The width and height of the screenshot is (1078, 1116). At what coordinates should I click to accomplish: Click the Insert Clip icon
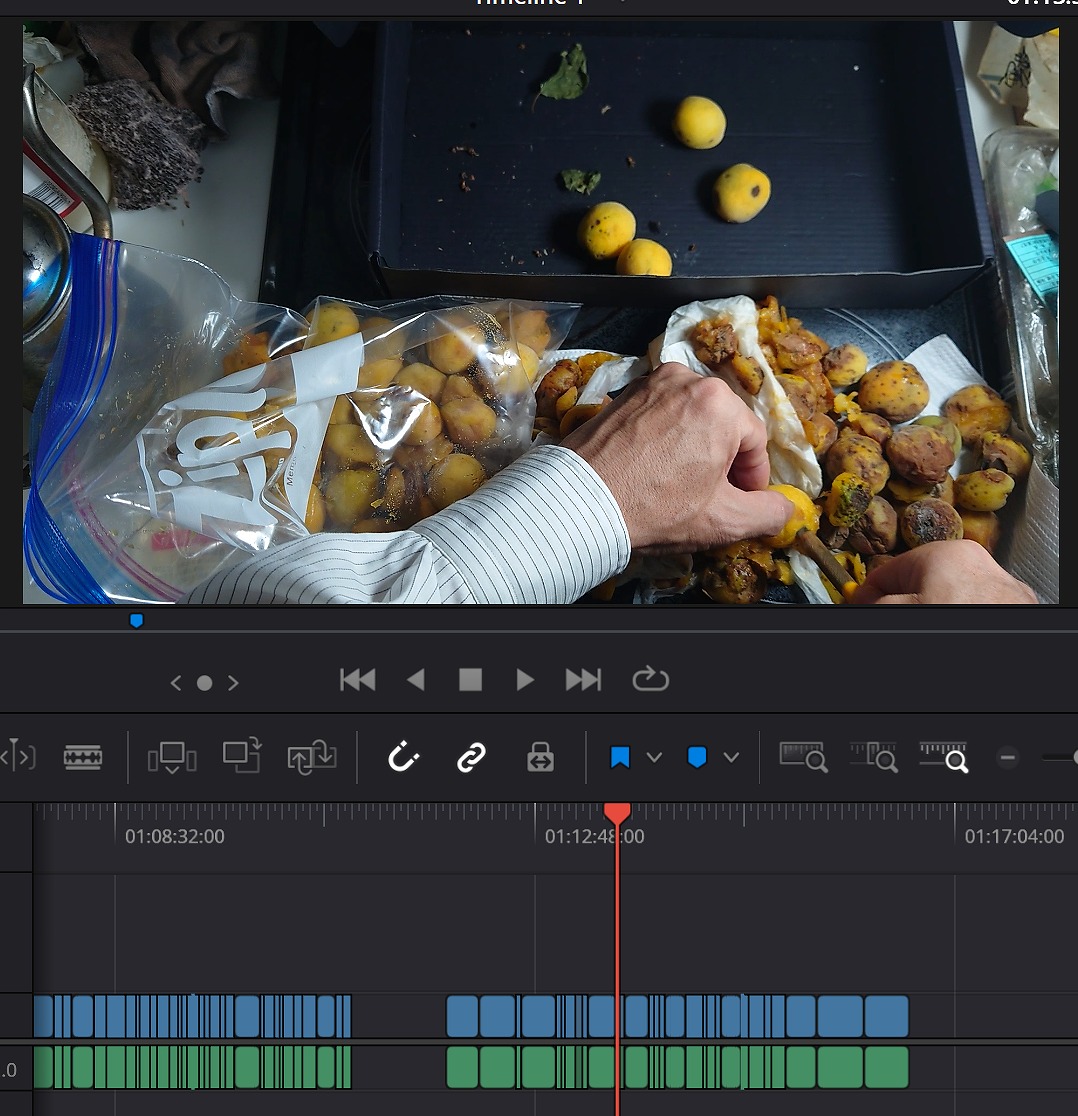pyautogui.click(x=171, y=757)
